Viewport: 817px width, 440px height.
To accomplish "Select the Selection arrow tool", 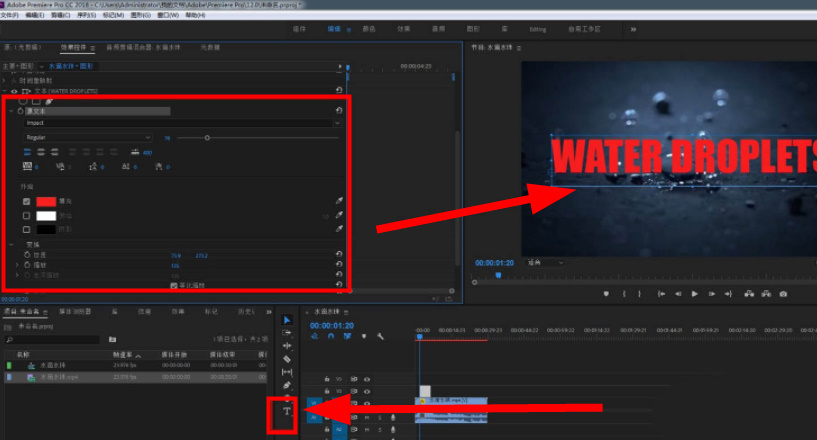I will point(288,320).
